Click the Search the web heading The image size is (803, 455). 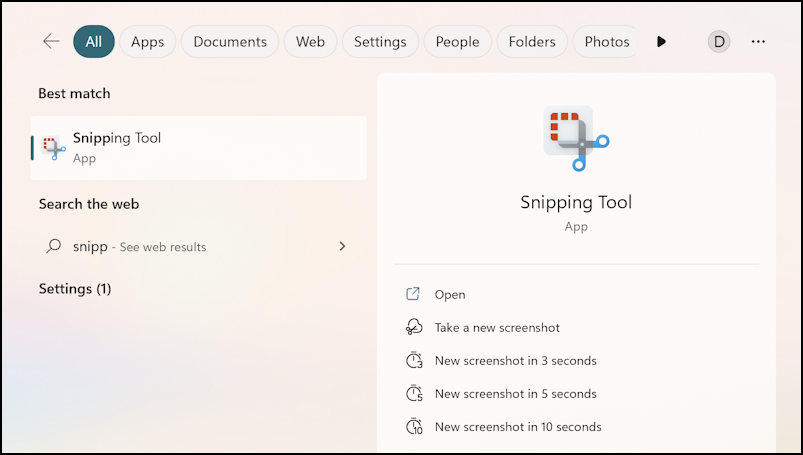coord(89,204)
